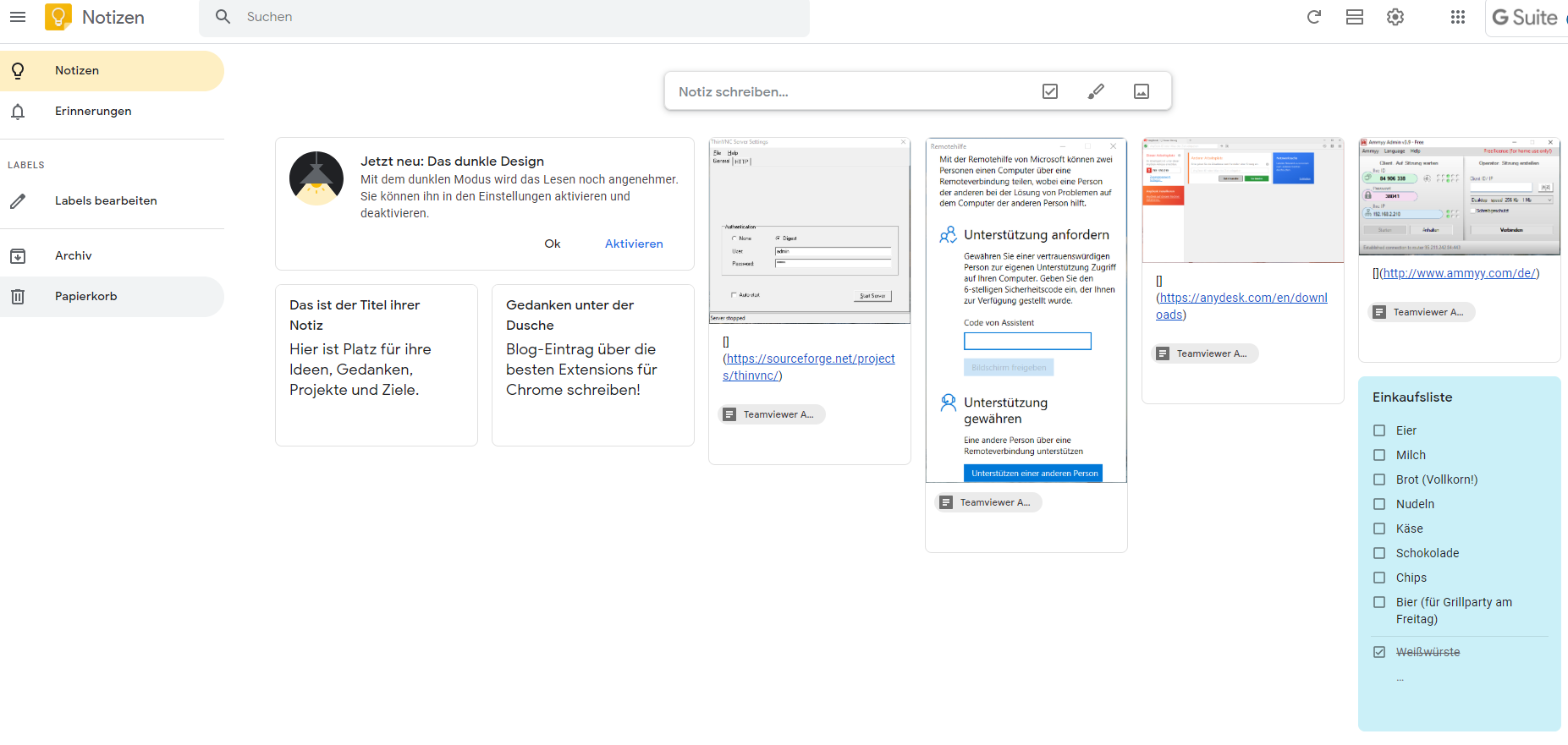Click the Teamviewer A... label on Remotehilfe note
Screen dimensions: 1568x745
coord(988,502)
